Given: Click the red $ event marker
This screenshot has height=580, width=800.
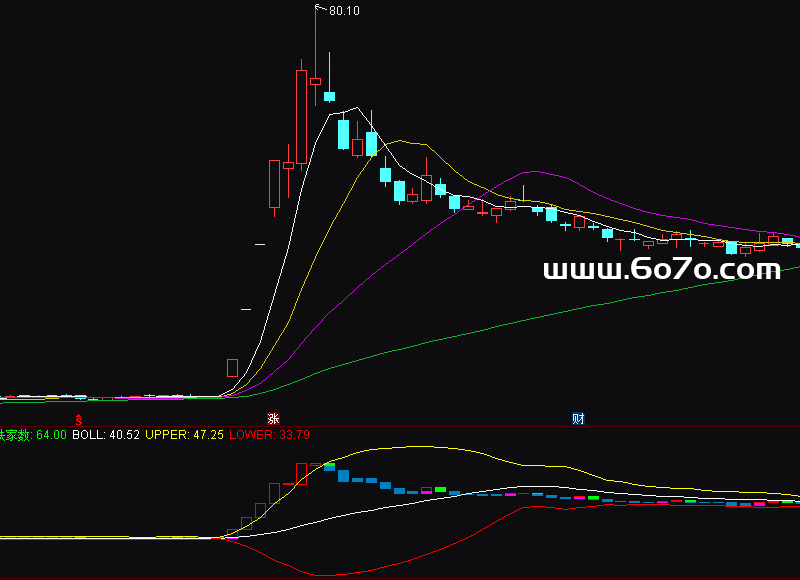Looking at the screenshot, I should pos(78,418).
